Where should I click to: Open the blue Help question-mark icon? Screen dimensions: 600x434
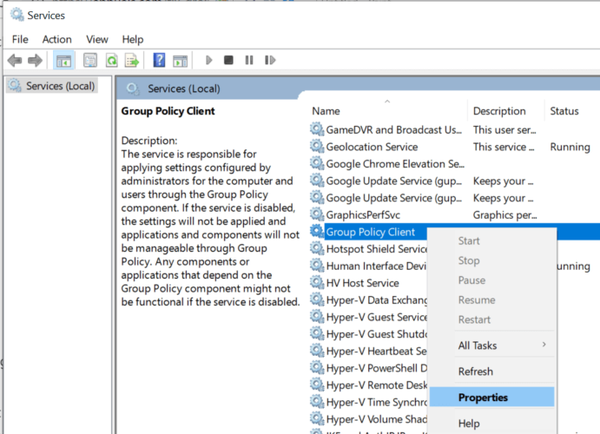click(159, 60)
